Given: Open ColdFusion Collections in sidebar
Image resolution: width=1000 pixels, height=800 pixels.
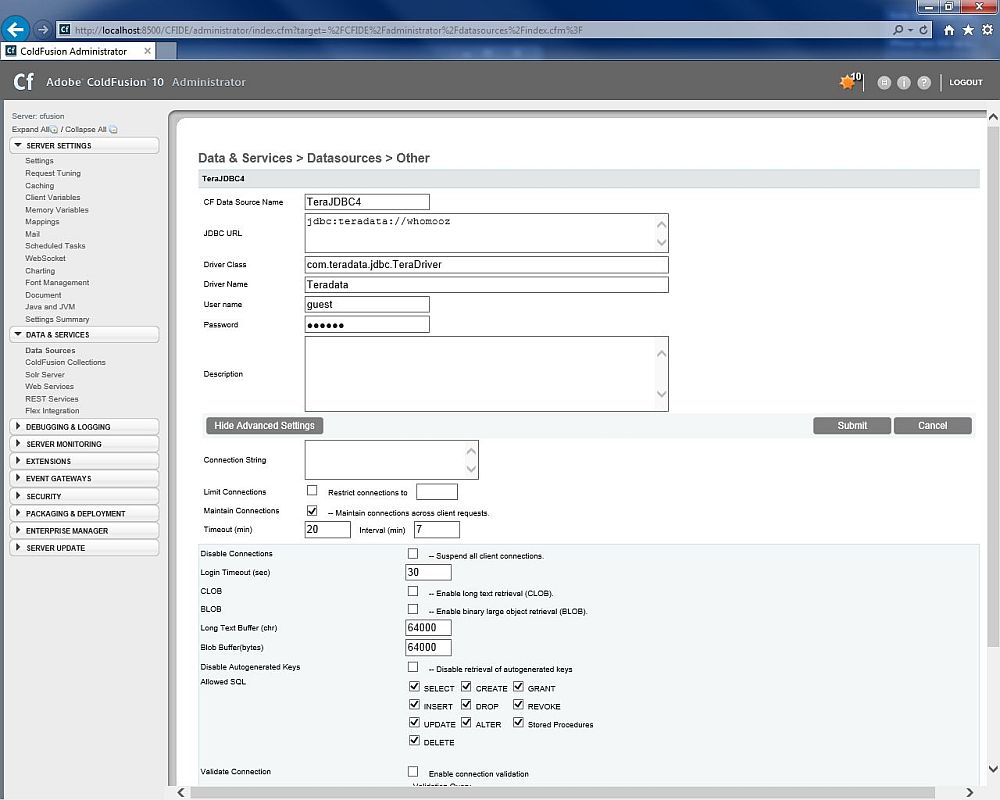Looking at the screenshot, I should [65, 362].
